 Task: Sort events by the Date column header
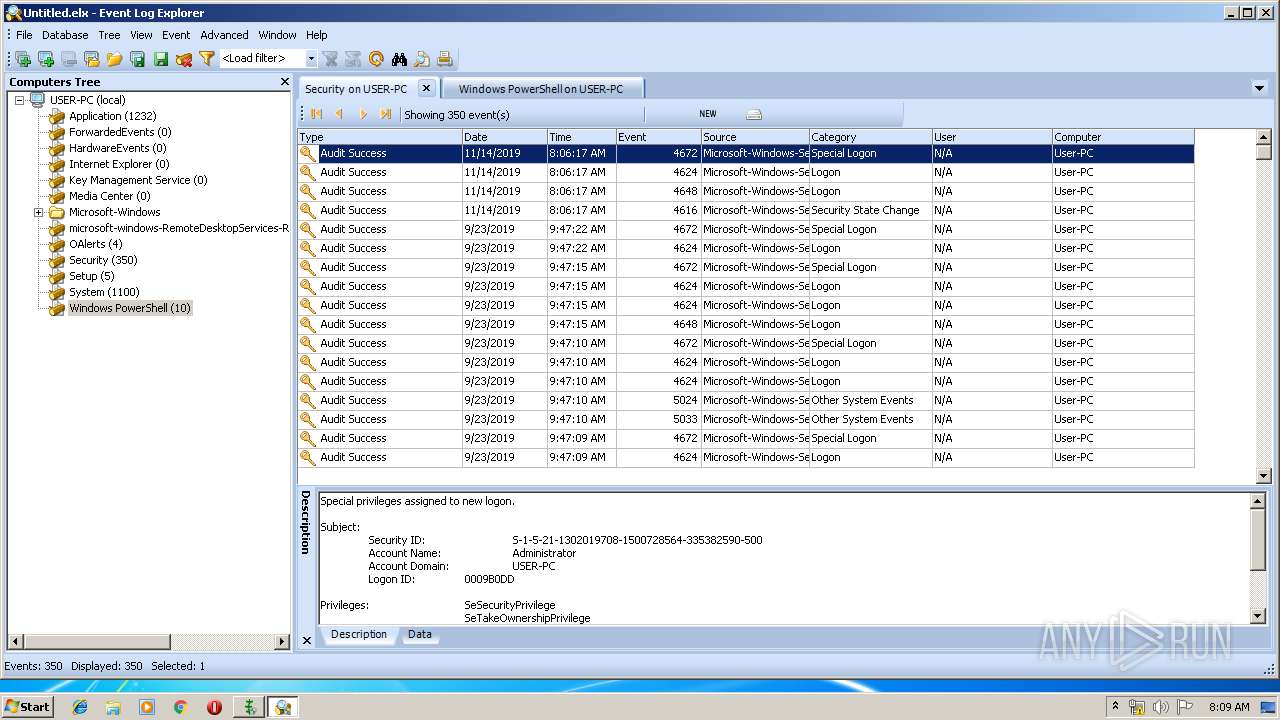click(504, 137)
